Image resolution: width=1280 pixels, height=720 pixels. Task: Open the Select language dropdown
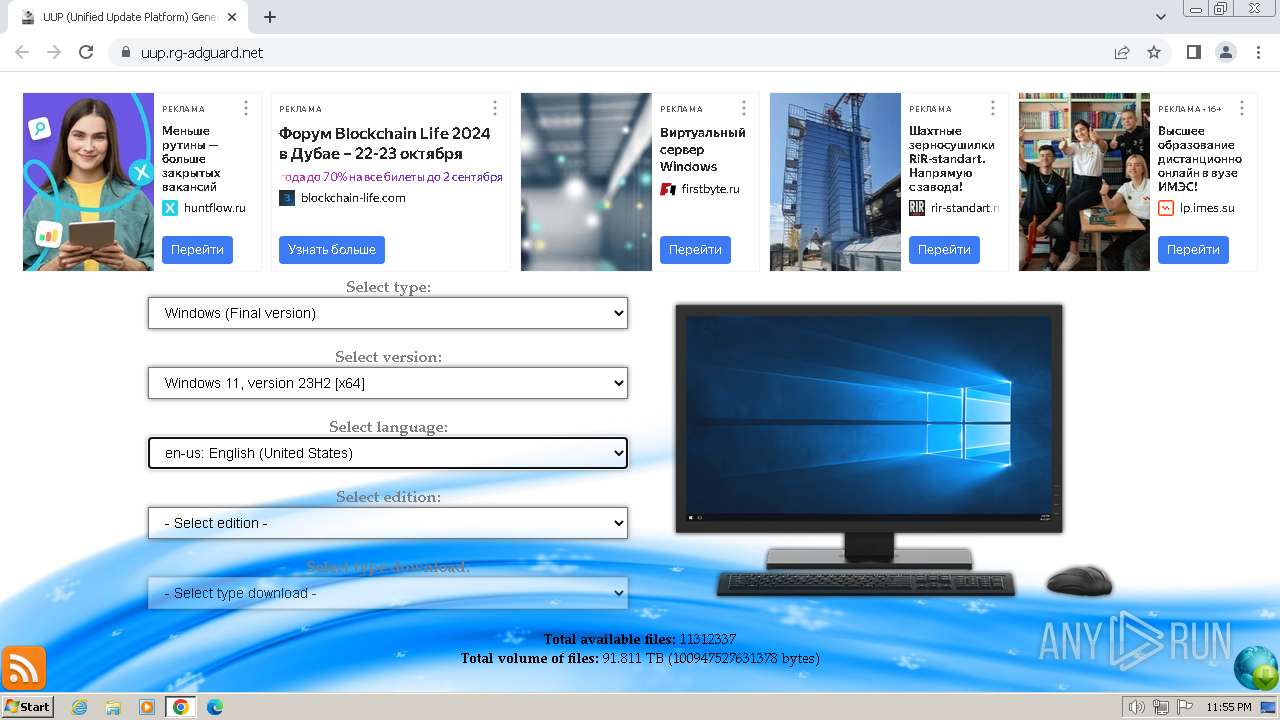tap(388, 453)
